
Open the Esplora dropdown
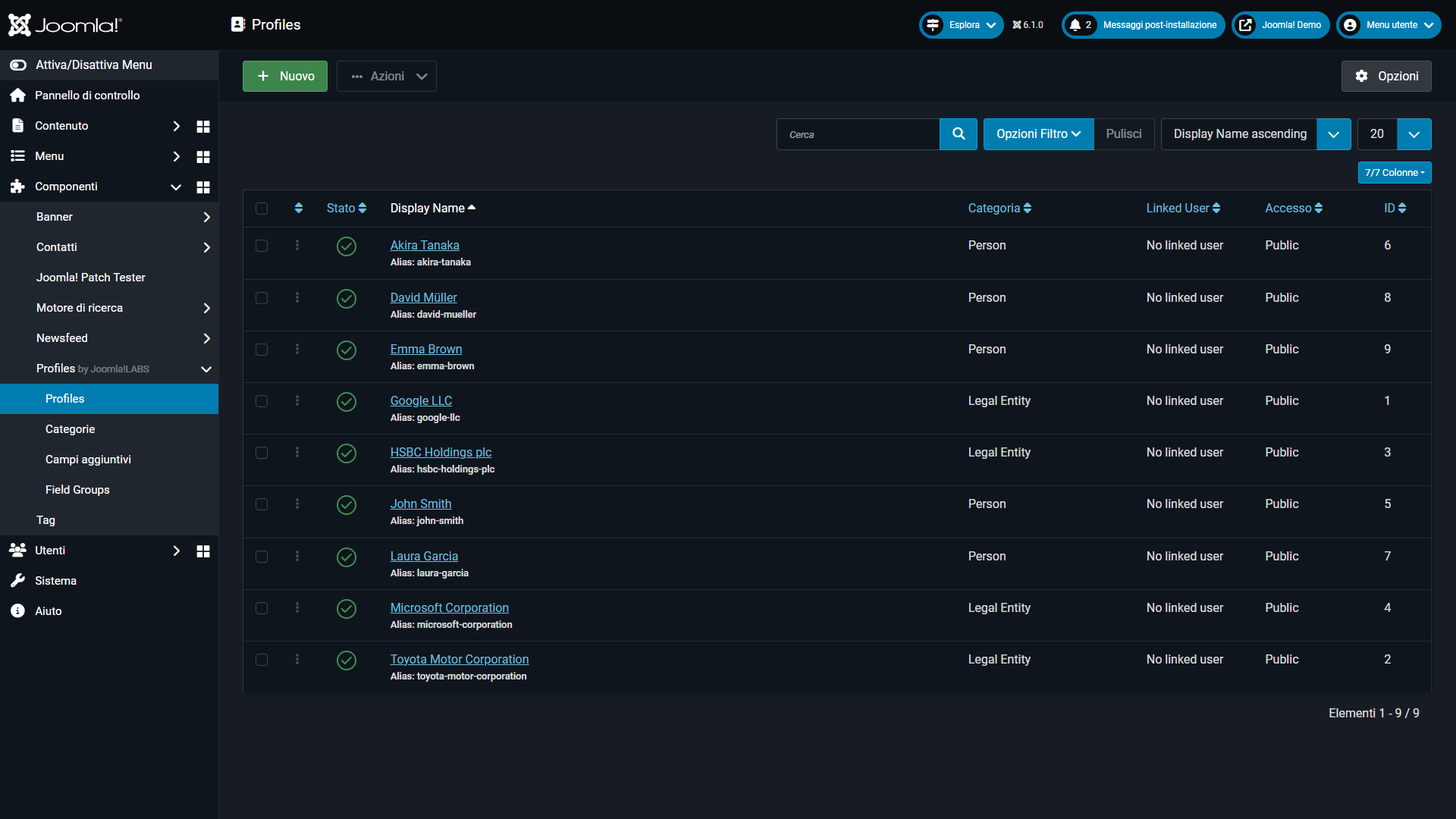(x=962, y=25)
